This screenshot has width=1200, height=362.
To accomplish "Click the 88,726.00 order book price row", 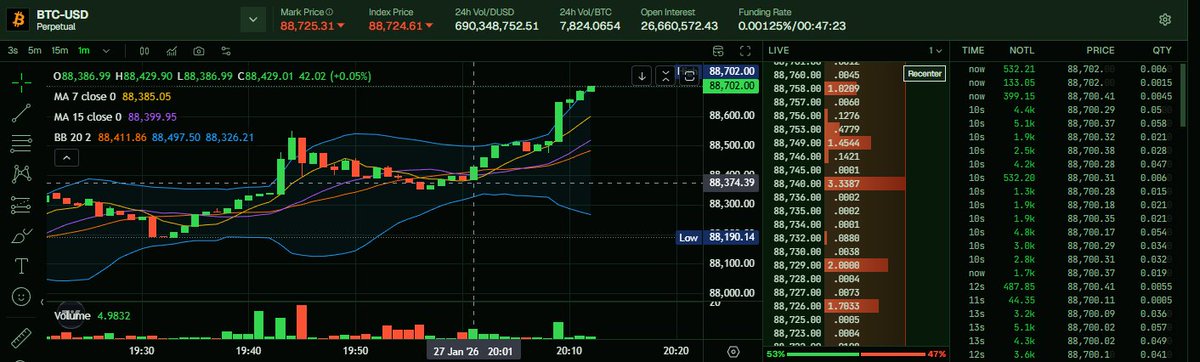I will pyautogui.click(x=857, y=306).
